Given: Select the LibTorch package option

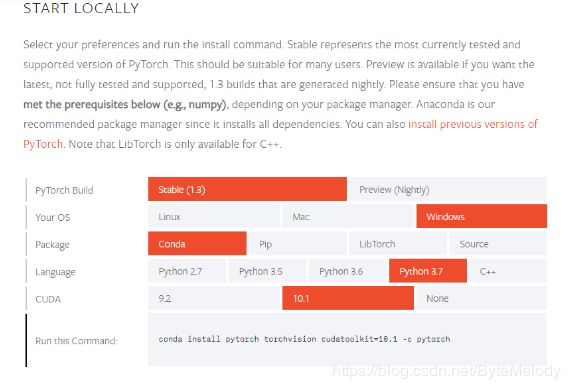Looking at the screenshot, I should 398,244.
